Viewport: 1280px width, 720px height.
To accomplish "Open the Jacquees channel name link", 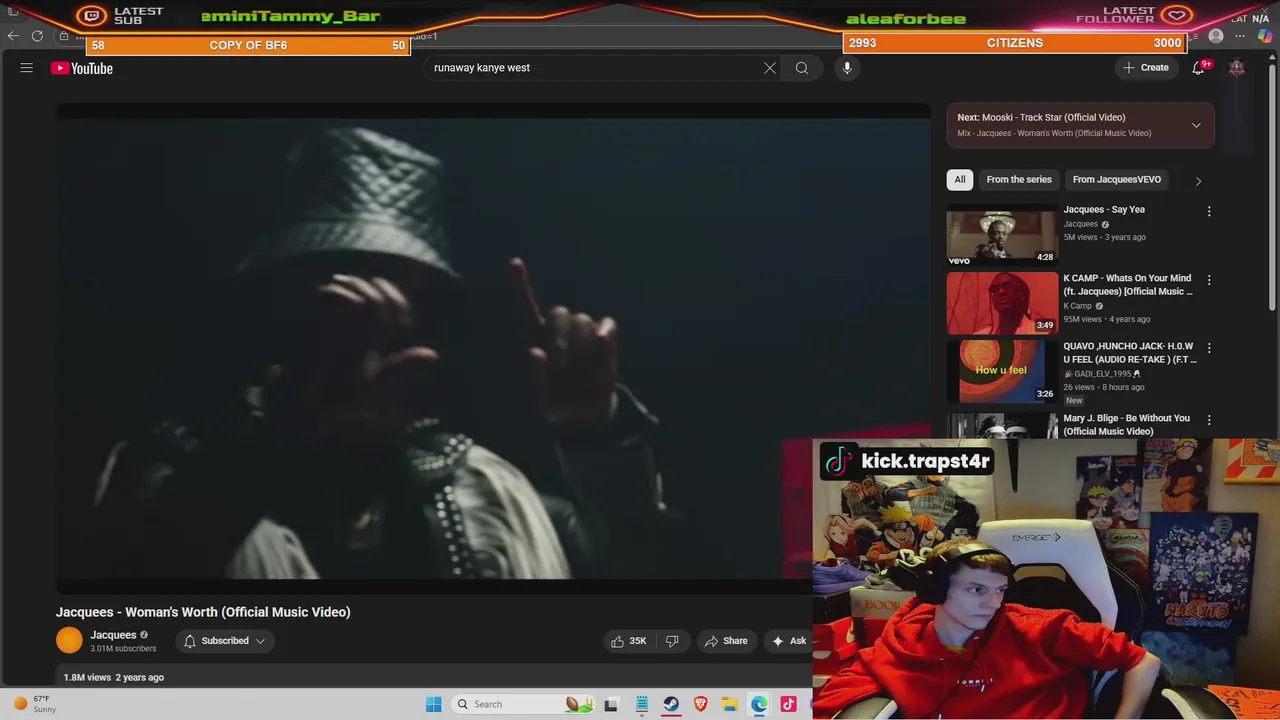I will click(113, 635).
